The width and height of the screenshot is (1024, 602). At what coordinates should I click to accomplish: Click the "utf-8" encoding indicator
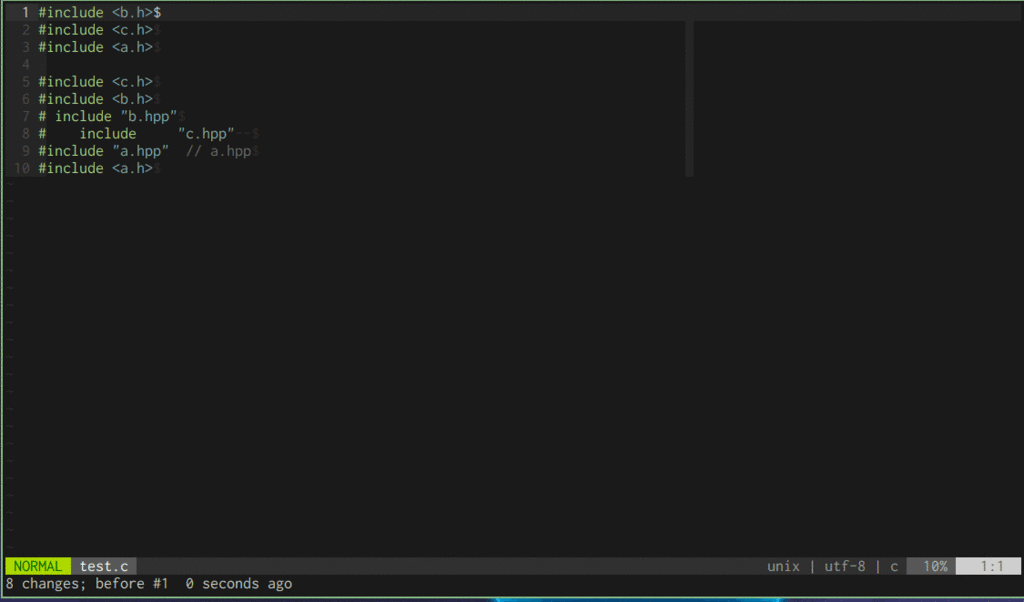[845, 565]
